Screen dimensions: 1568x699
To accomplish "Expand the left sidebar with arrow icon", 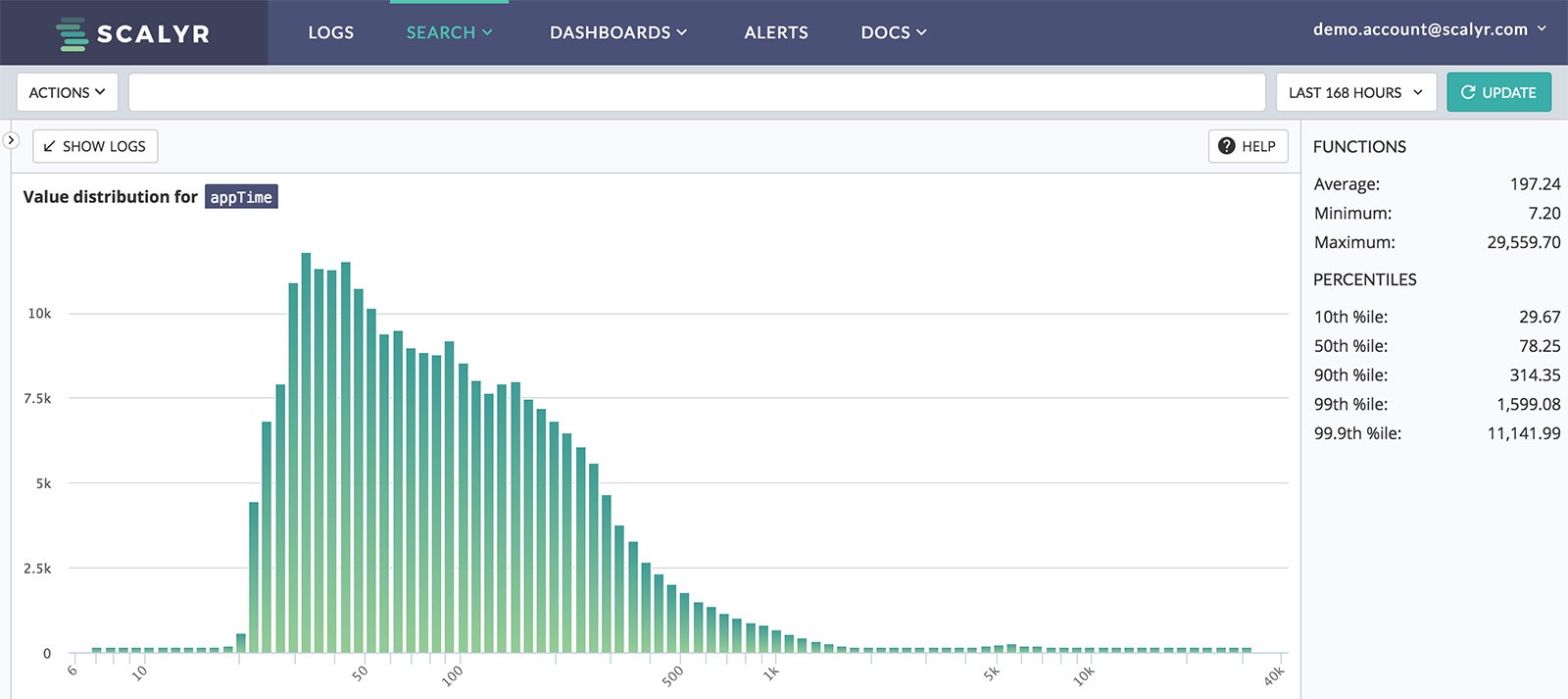I will (x=11, y=140).
